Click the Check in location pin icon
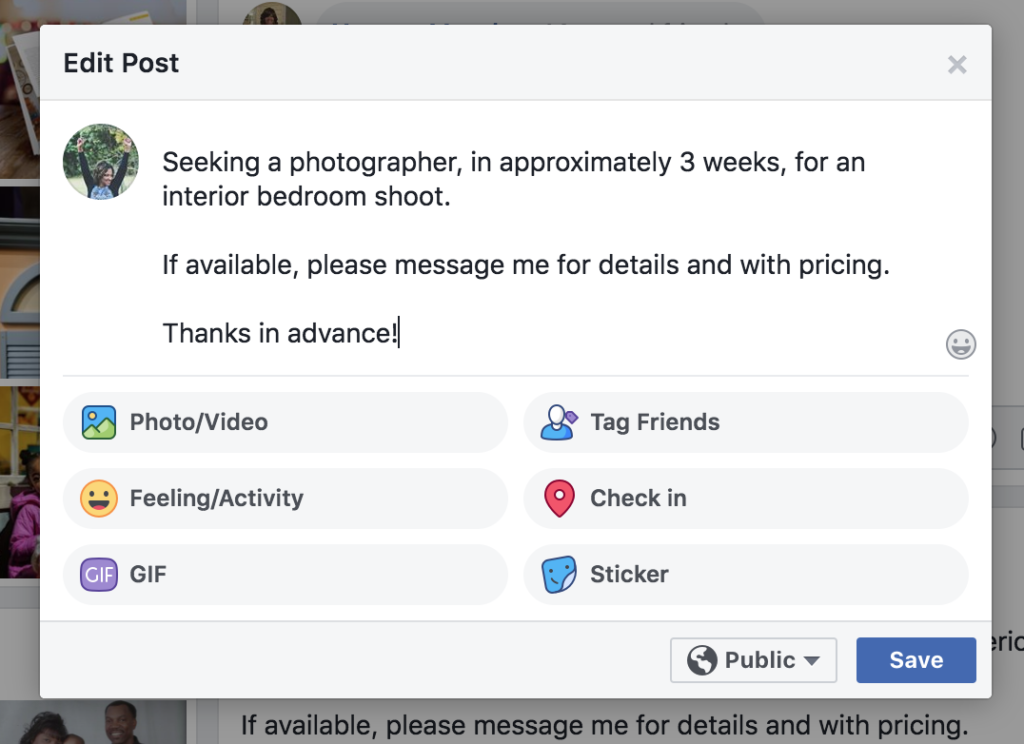This screenshot has height=744, width=1024. 559,498
